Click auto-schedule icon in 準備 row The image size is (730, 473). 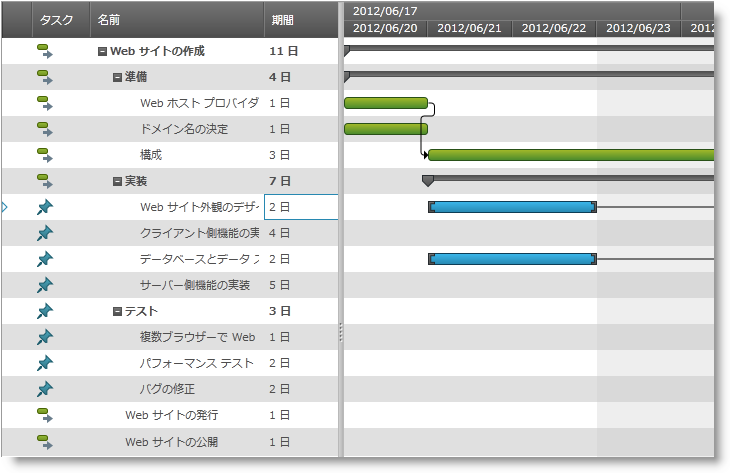pos(45,77)
